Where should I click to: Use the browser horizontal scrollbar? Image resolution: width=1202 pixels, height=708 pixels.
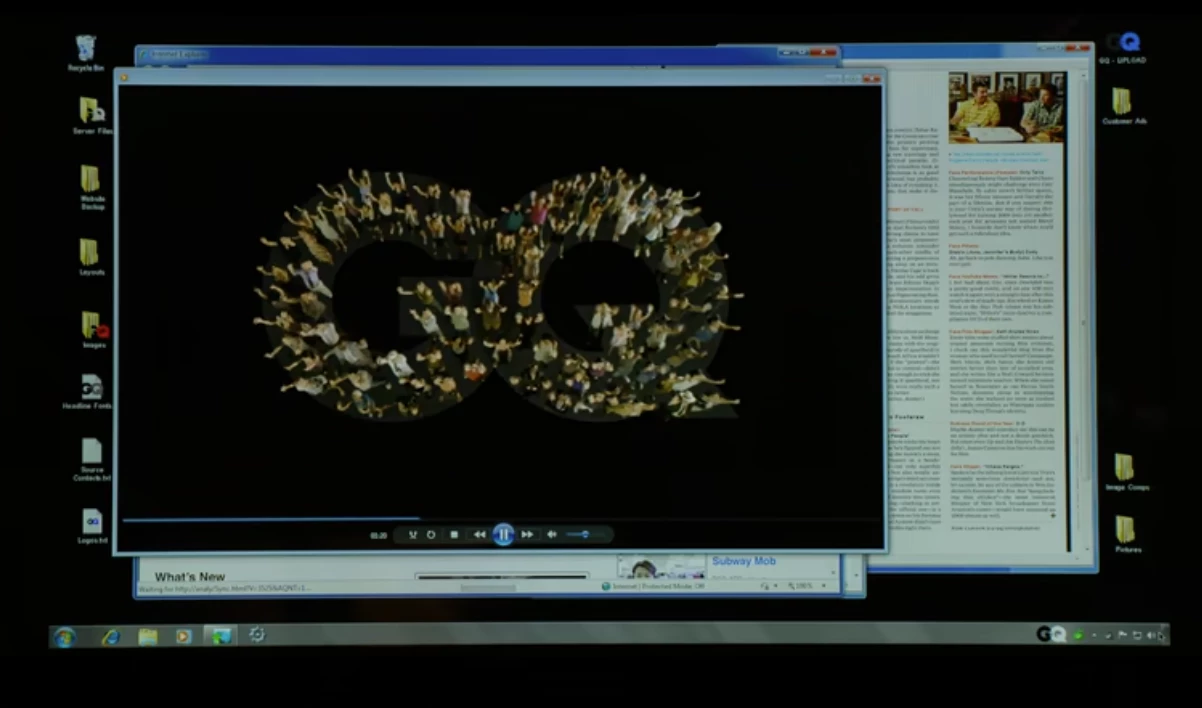tap(490, 587)
